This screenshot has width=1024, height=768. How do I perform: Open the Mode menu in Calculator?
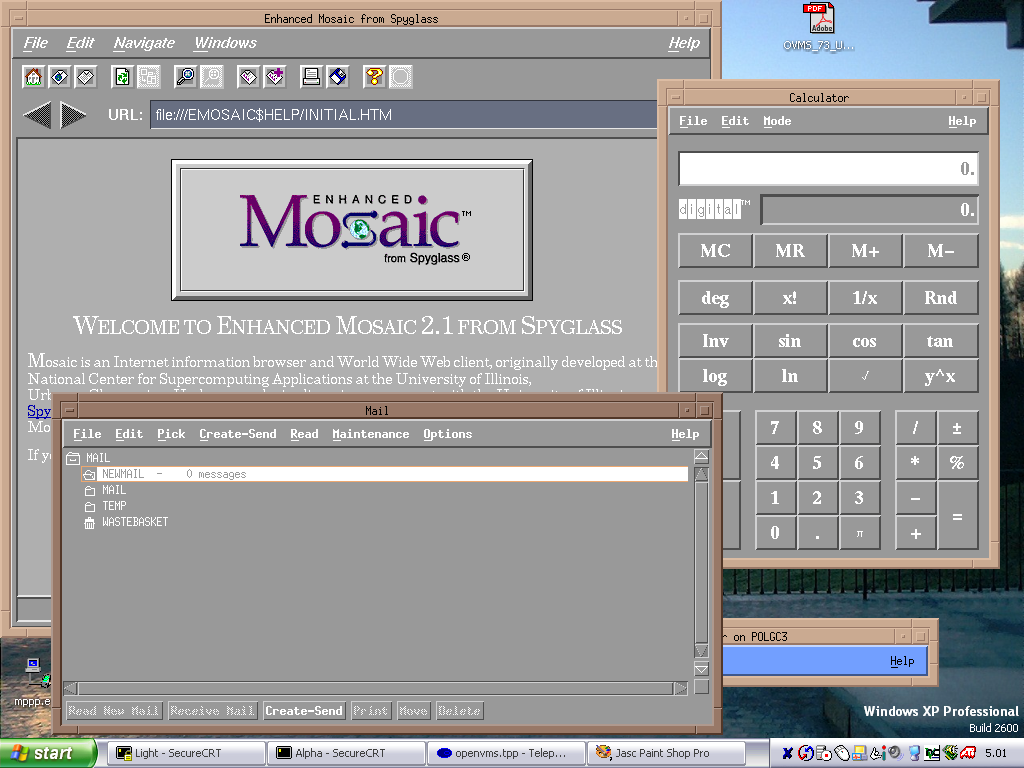[776, 121]
